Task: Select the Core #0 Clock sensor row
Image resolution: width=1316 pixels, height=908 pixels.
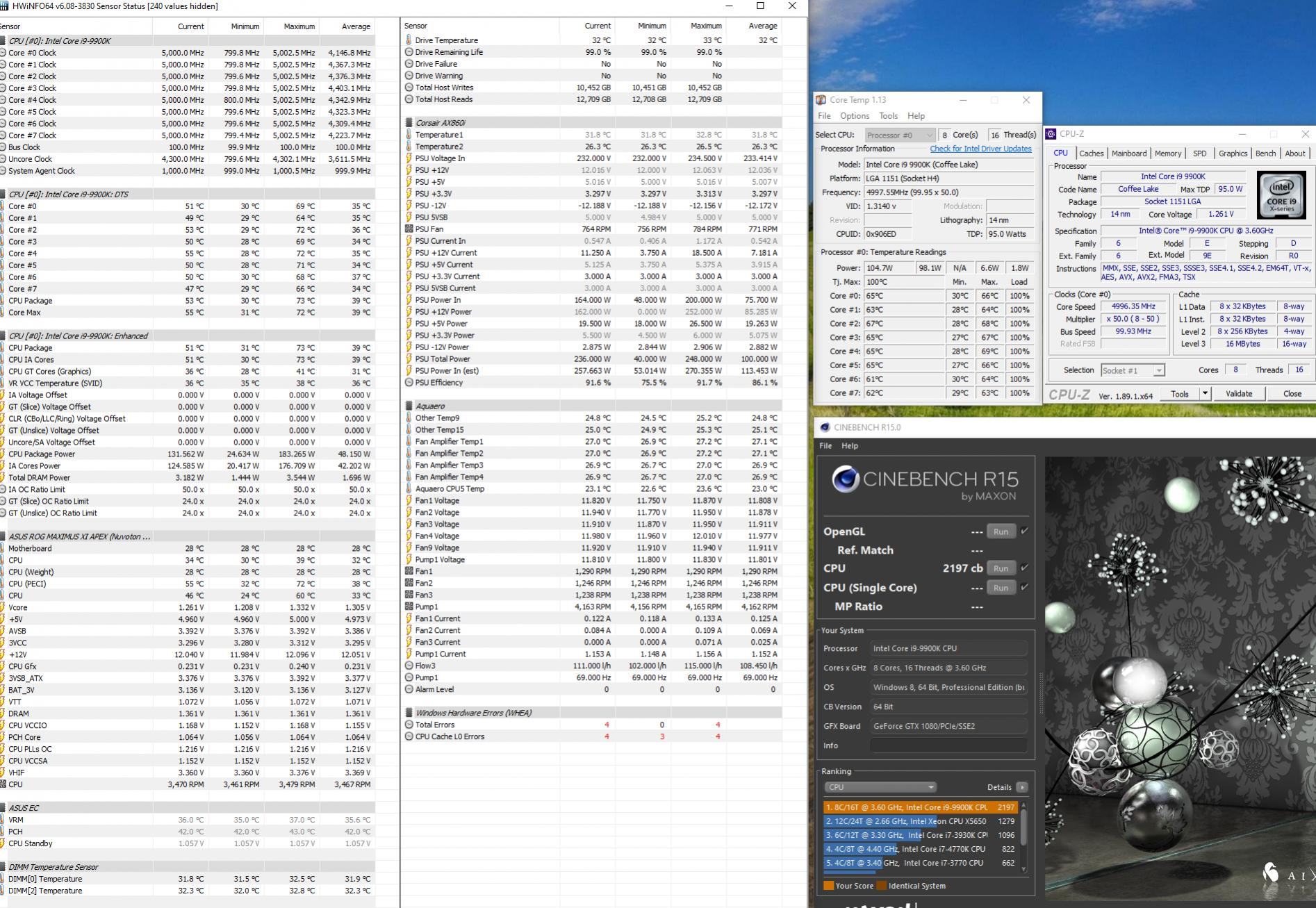Action: coord(188,53)
